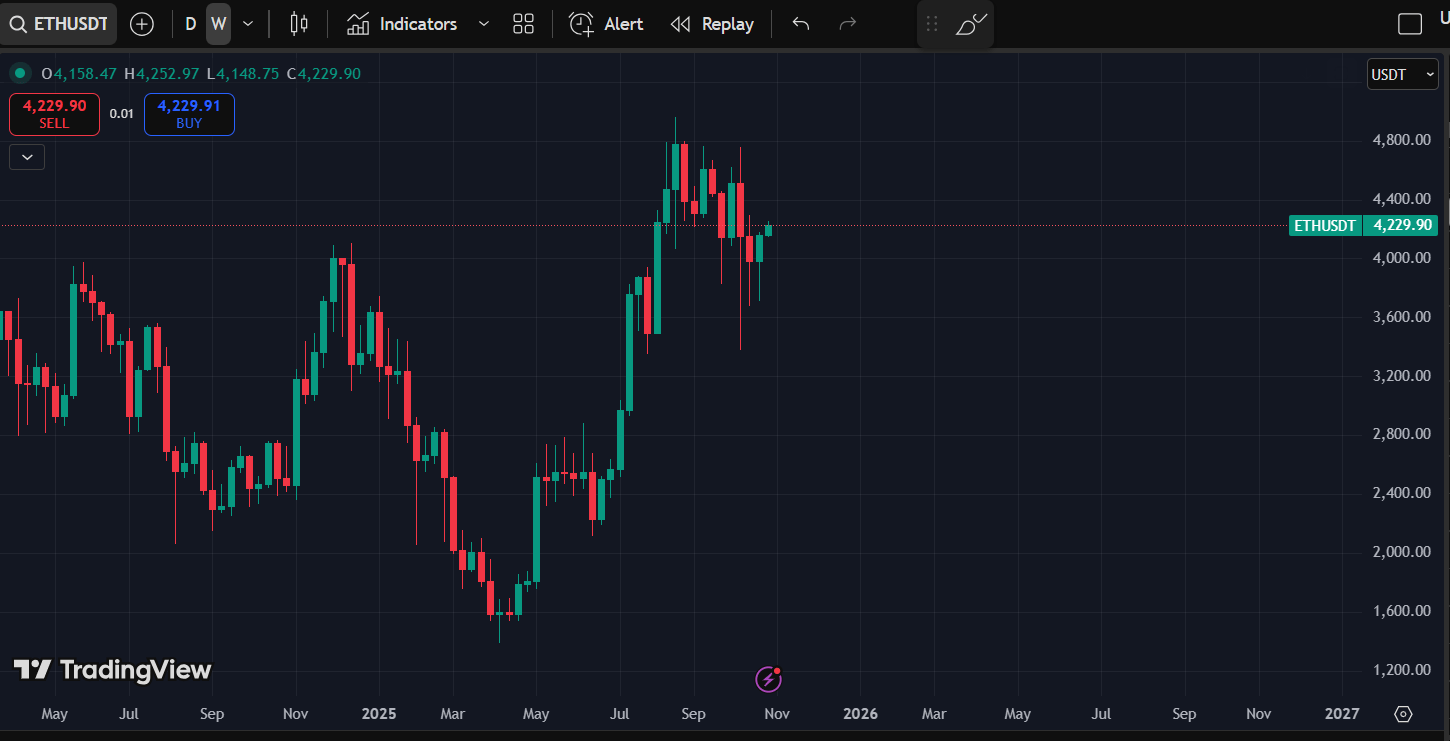Open the indicator templates grid icon
1450x741 pixels.
tap(523, 24)
